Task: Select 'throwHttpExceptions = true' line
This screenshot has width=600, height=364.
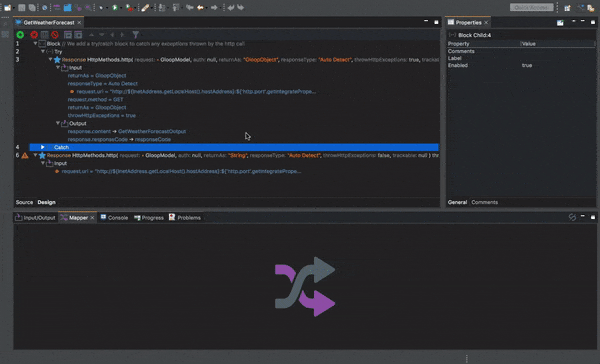Action: 102,116
